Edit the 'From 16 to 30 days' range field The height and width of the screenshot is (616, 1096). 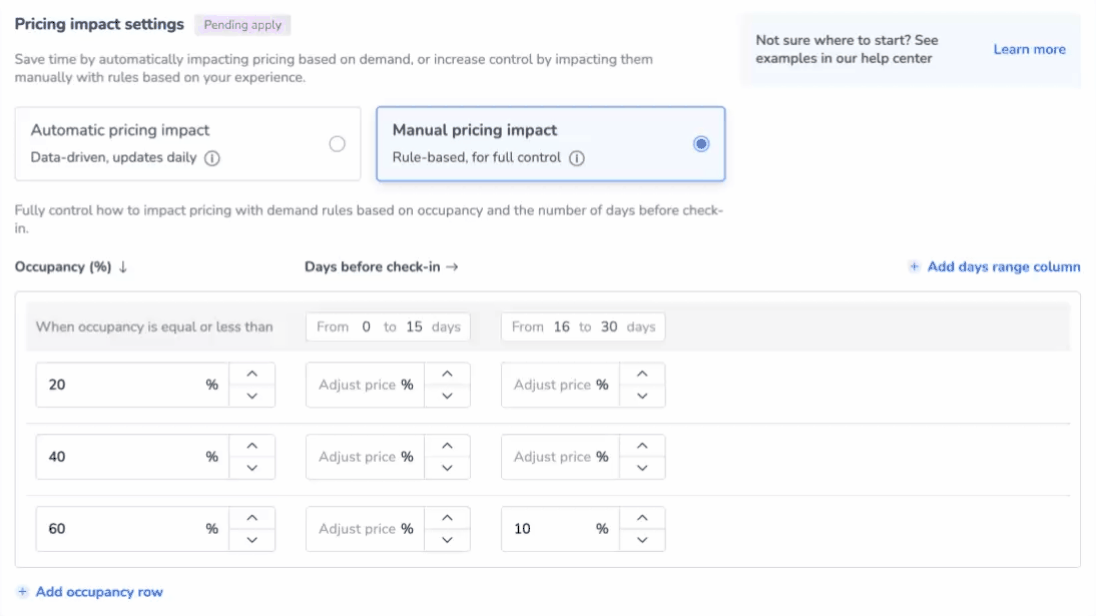pyautogui.click(x=583, y=327)
